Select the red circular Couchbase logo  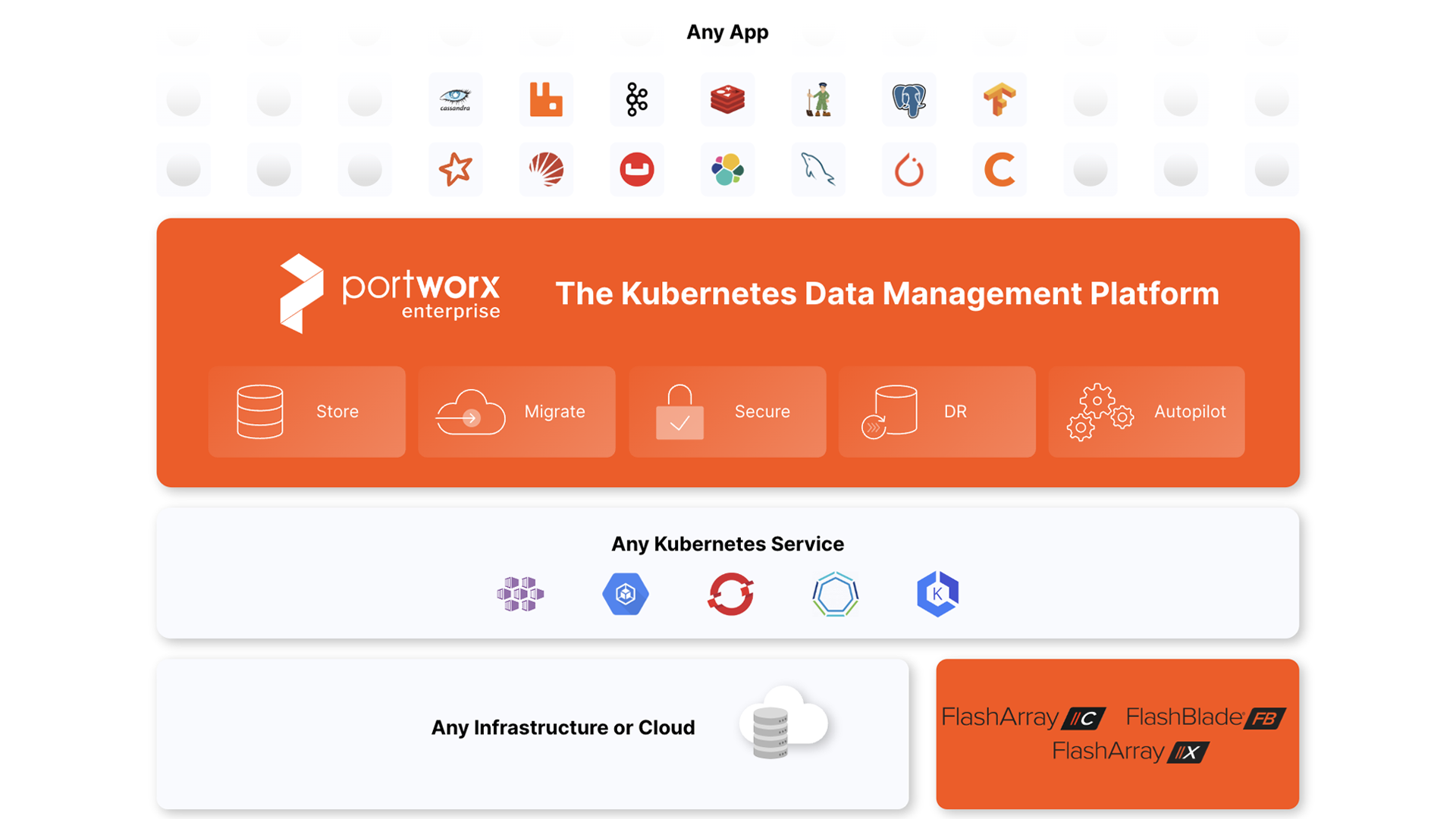click(x=637, y=169)
